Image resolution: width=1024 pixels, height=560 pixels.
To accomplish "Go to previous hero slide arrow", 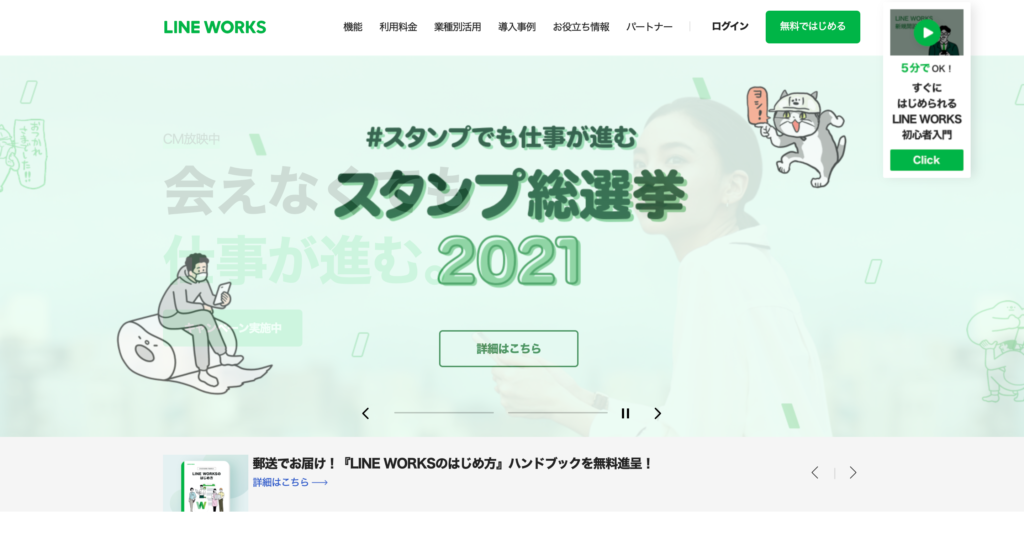I will pyautogui.click(x=366, y=413).
